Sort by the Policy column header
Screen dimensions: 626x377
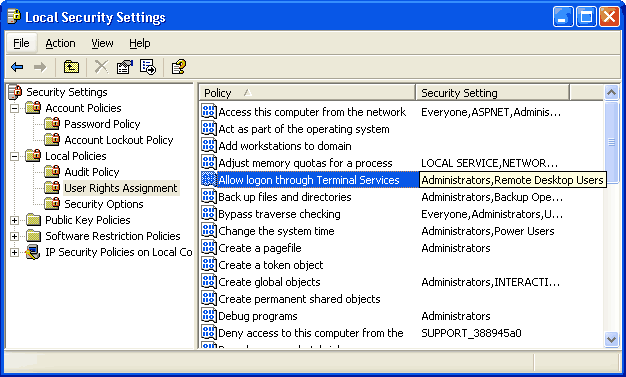coord(307,93)
